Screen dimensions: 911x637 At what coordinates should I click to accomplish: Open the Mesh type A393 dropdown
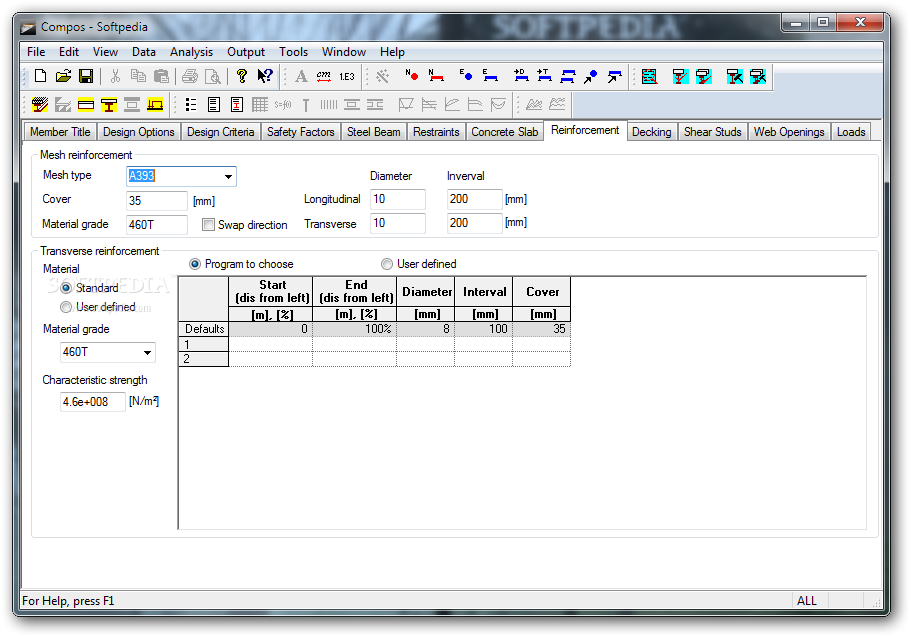coord(228,176)
